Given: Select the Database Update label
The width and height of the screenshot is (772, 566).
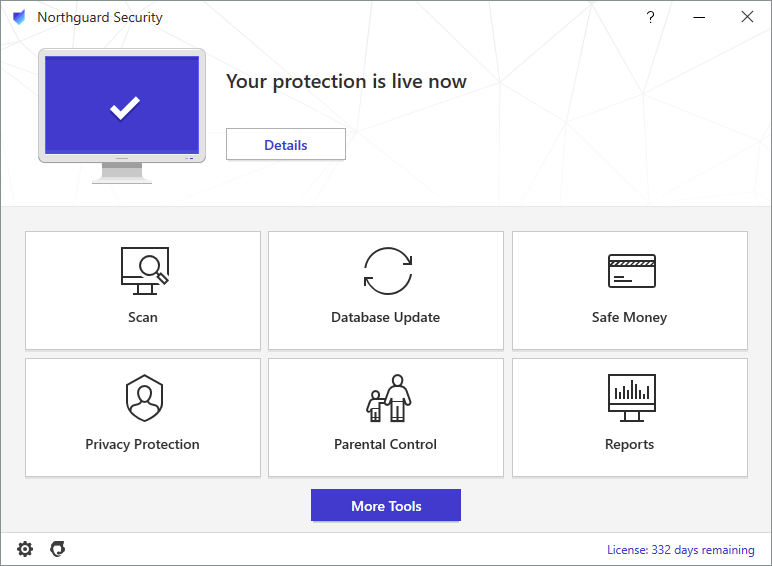Looking at the screenshot, I should tap(386, 317).
